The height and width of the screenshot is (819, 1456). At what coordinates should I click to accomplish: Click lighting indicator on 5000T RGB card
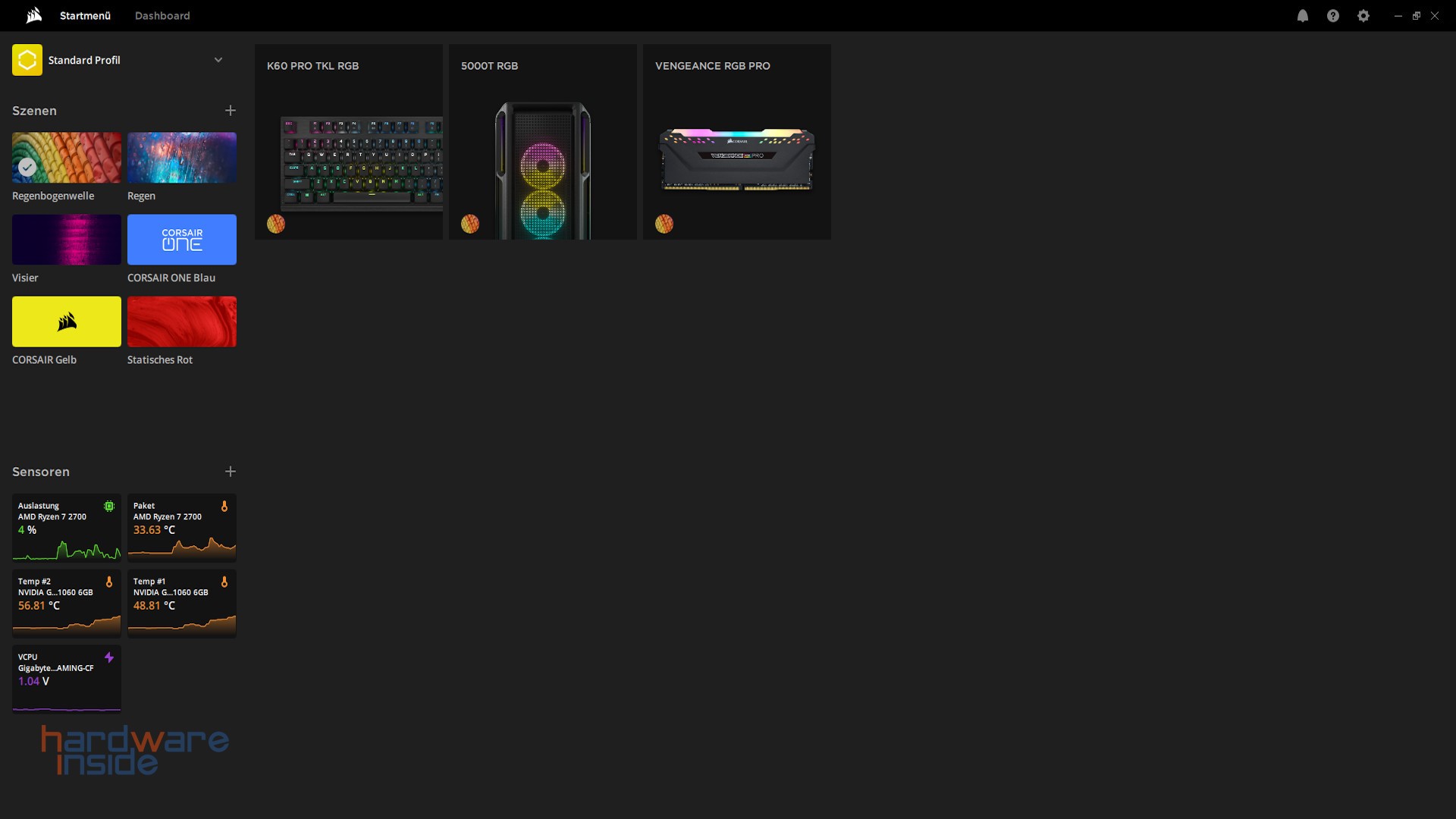click(x=470, y=224)
